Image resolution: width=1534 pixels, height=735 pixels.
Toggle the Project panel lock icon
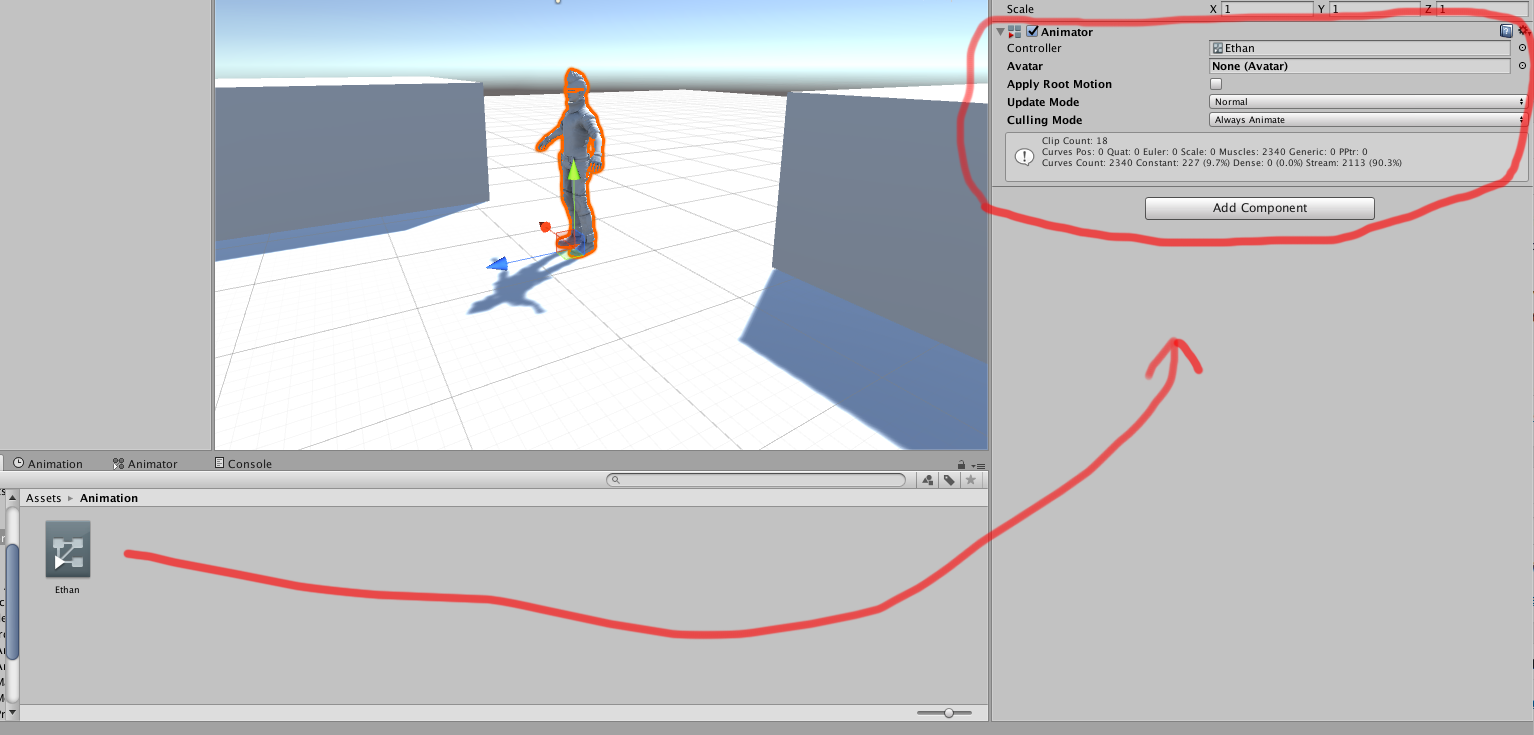(x=961, y=465)
